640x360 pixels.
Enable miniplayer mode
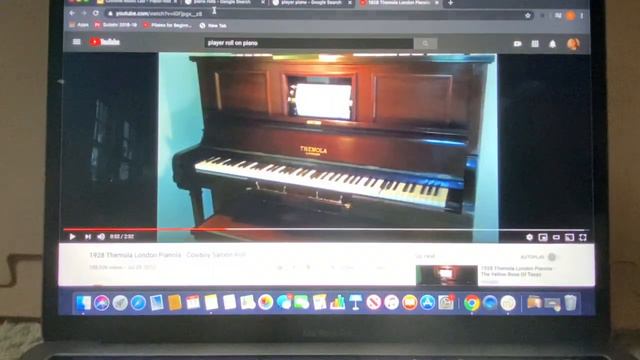[x=543, y=237]
